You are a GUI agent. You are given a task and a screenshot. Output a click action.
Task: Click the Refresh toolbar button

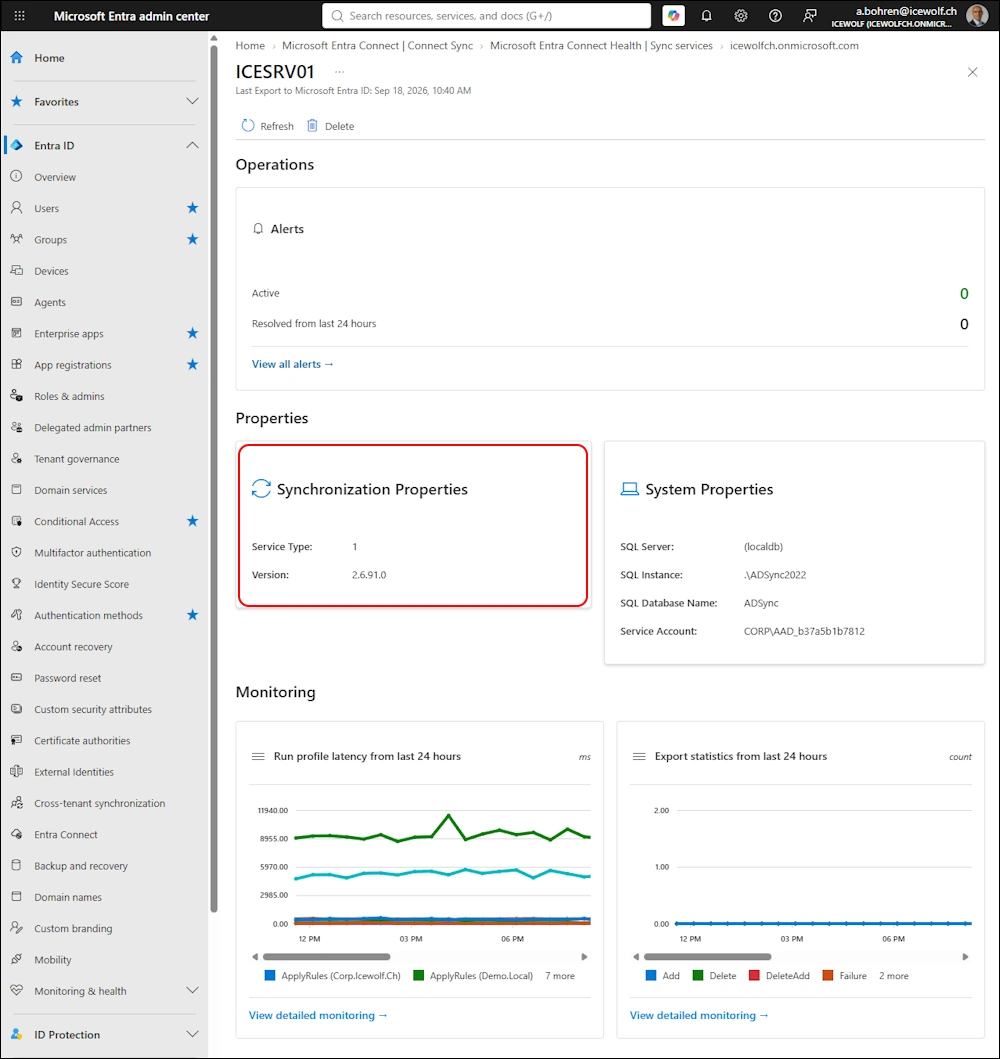[x=268, y=126]
